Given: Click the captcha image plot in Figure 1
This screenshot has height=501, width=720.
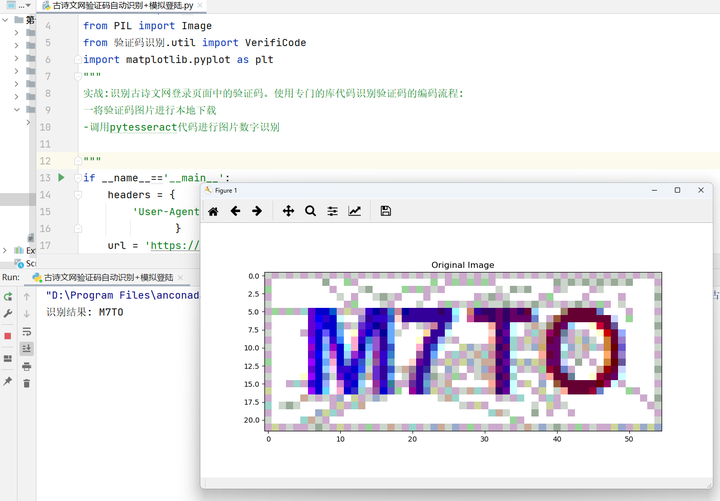Looking at the screenshot, I should [463, 352].
